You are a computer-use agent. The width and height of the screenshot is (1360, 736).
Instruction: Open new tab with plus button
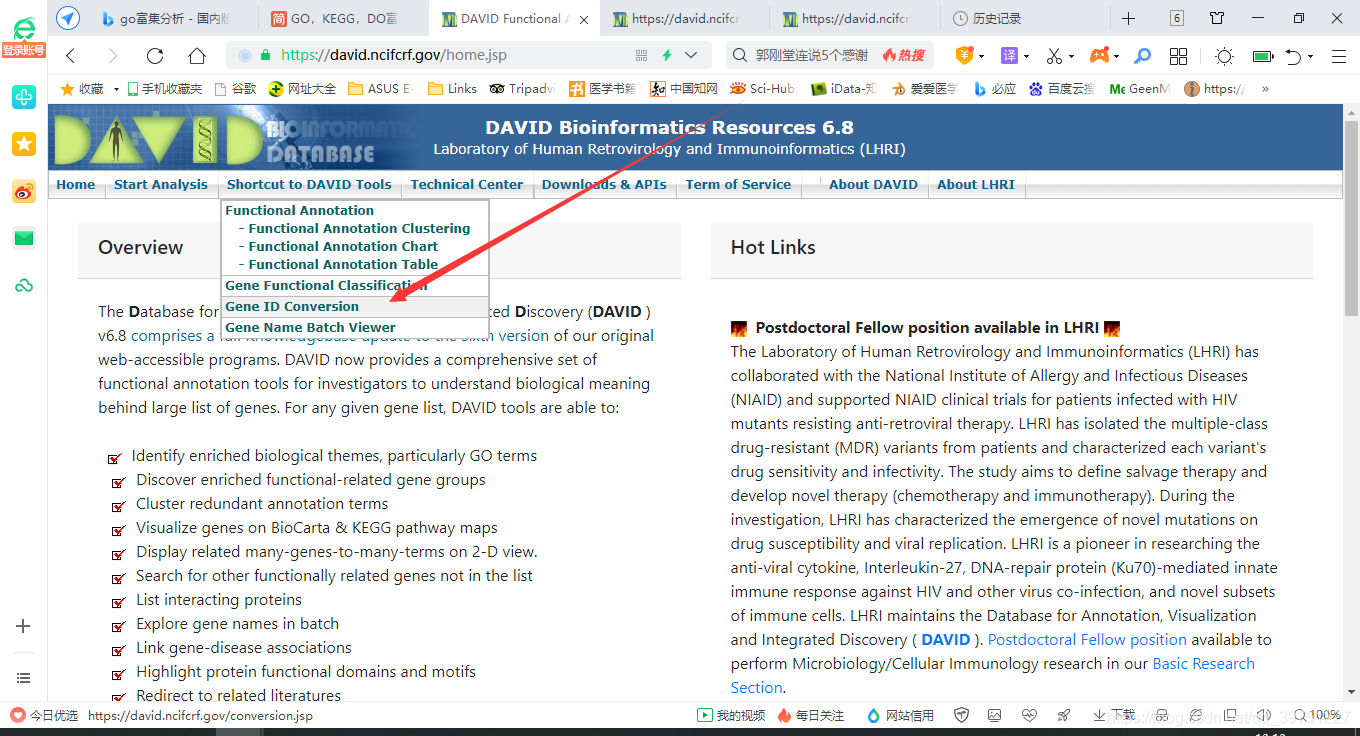click(x=1128, y=18)
